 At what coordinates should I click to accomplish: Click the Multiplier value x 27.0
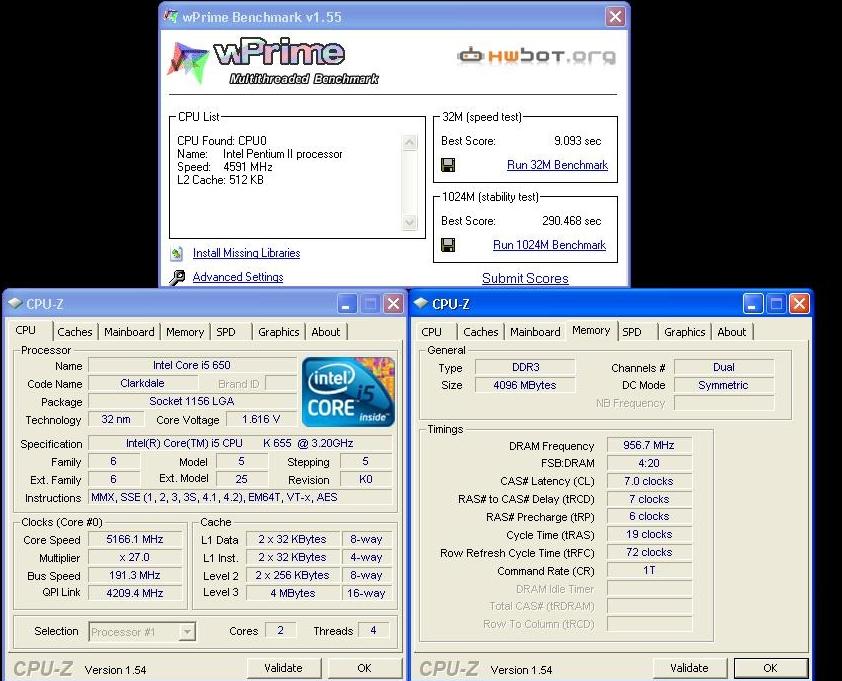[135, 557]
